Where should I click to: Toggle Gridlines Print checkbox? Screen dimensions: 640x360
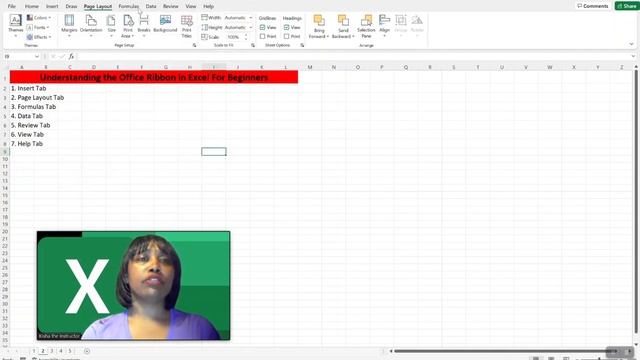pyautogui.click(x=262, y=36)
